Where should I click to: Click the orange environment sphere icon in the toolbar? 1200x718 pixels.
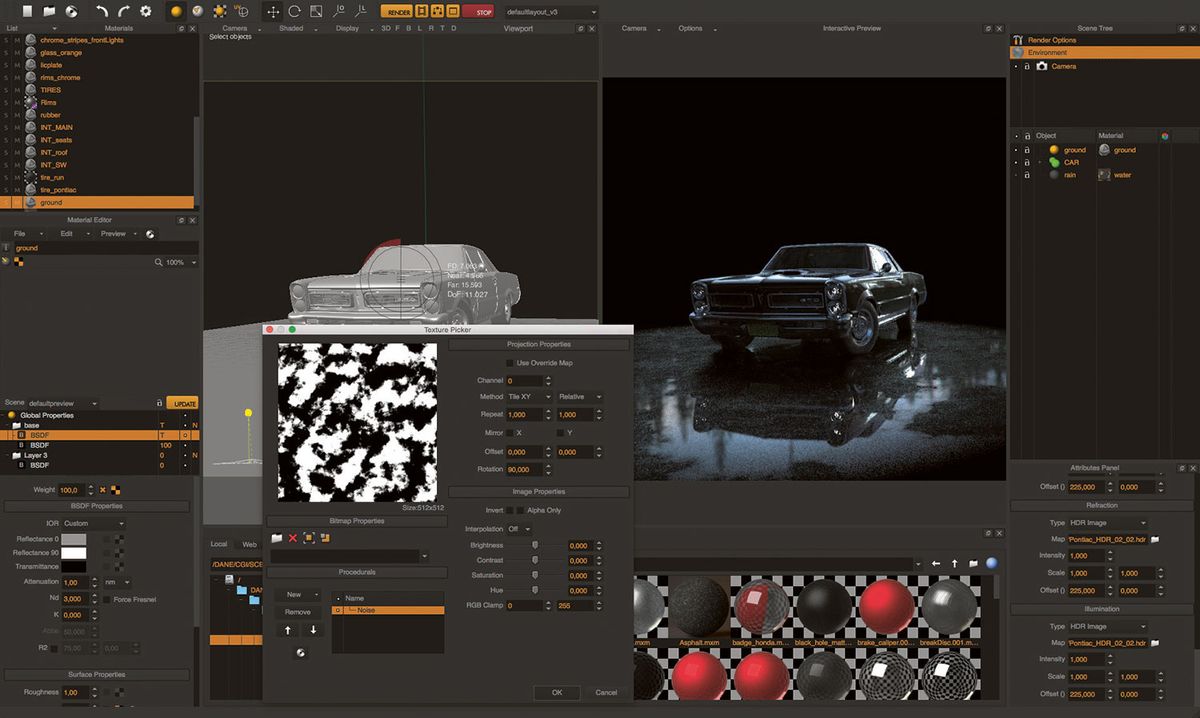click(175, 11)
